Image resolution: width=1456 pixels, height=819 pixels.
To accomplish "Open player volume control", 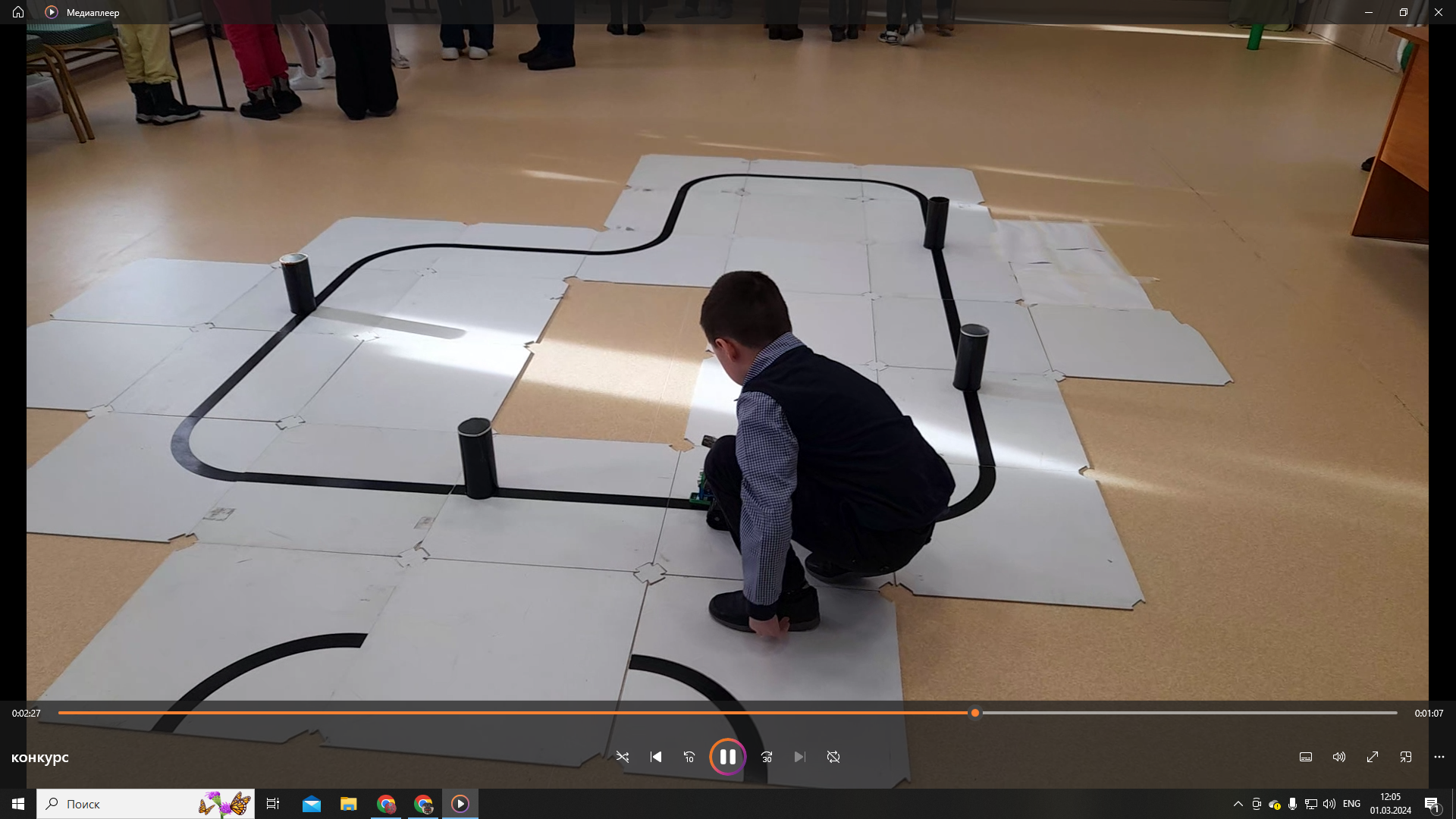I will click(x=1339, y=757).
